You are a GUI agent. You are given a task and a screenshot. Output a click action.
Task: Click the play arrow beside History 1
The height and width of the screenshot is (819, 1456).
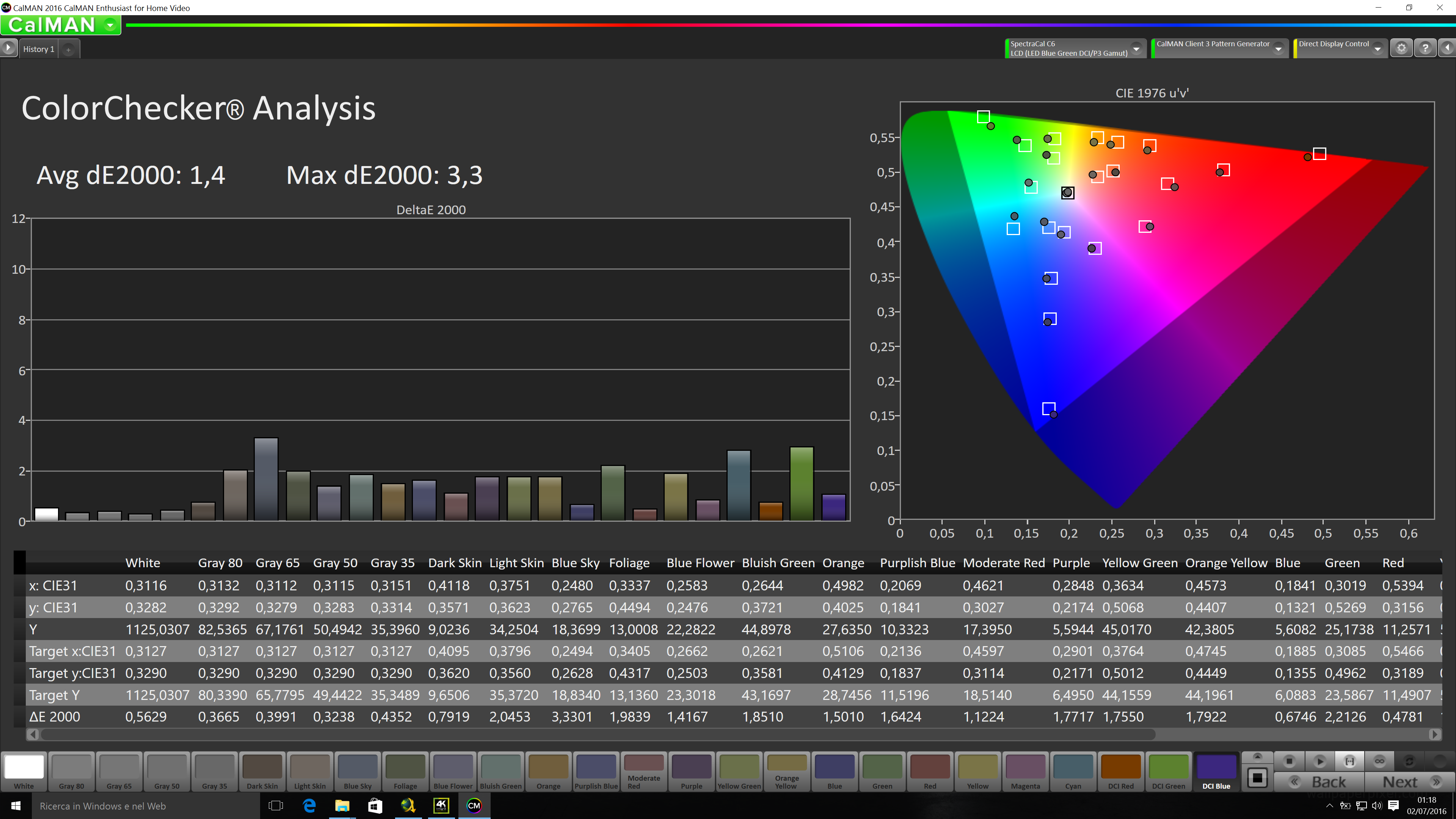point(8,48)
